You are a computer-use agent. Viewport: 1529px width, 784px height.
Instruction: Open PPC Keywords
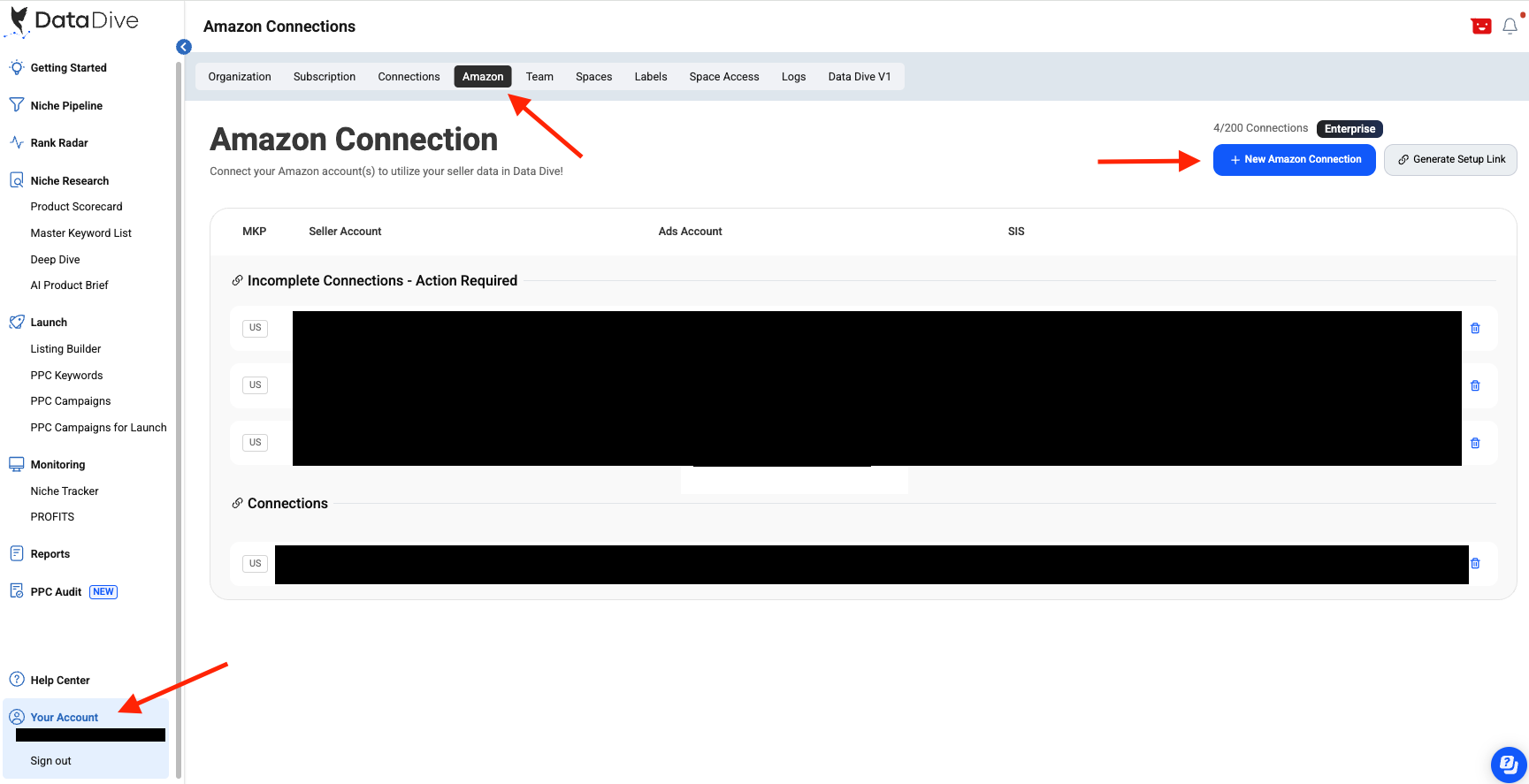66,376
